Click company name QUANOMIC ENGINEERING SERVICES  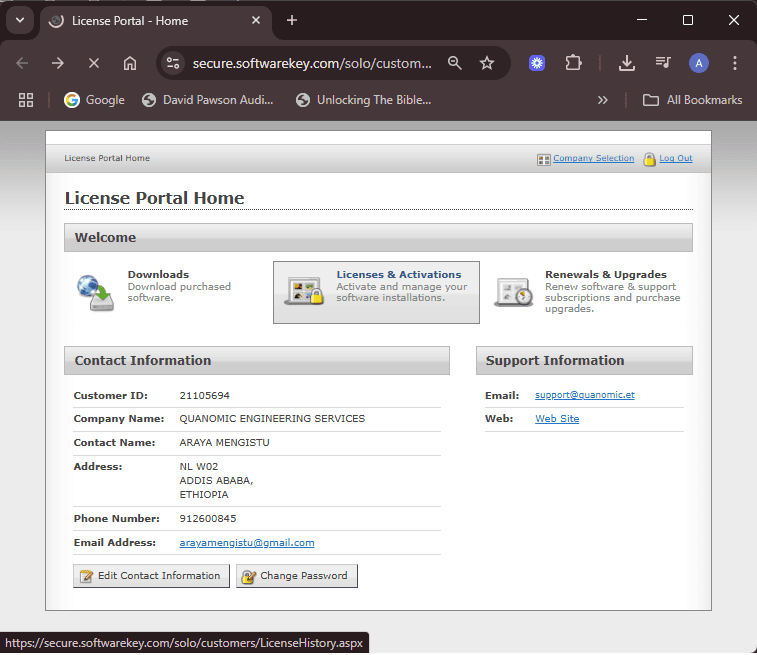(272, 419)
